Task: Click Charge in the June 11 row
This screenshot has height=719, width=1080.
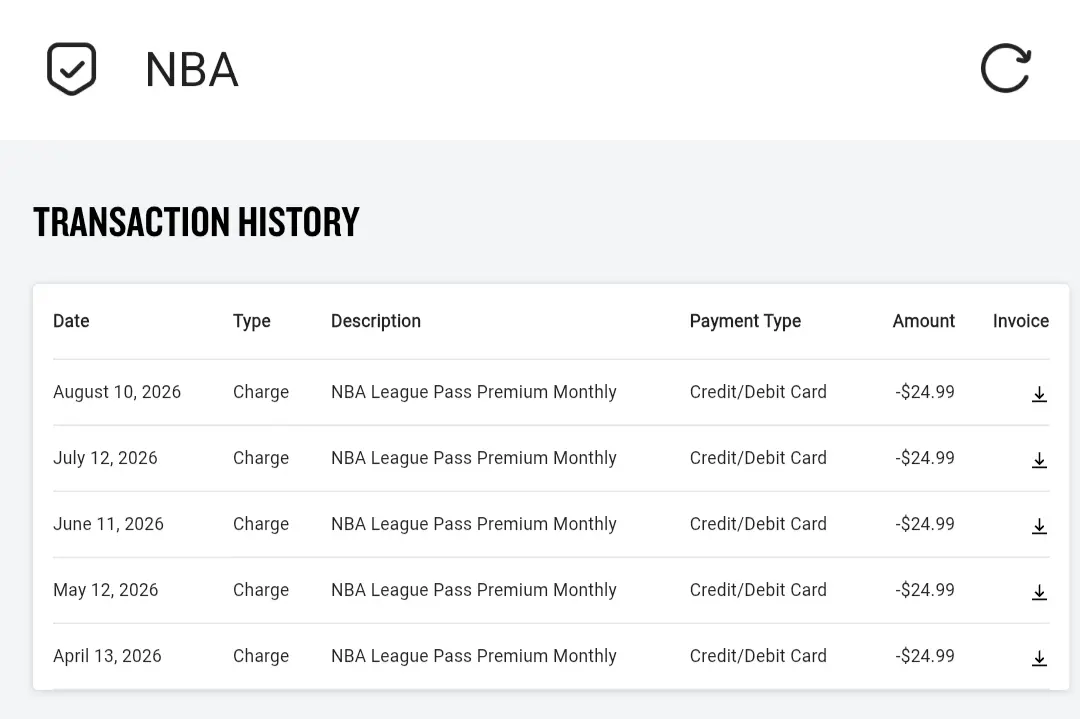Action: [x=261, y=525]
